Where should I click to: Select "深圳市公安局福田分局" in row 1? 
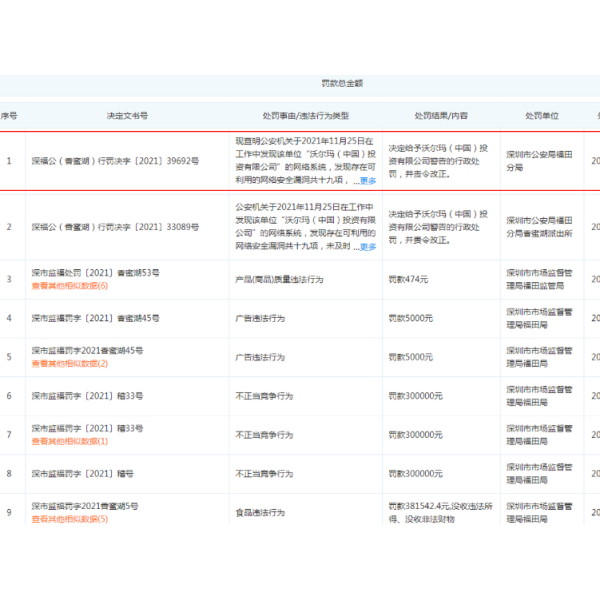[x=540, y=161]
